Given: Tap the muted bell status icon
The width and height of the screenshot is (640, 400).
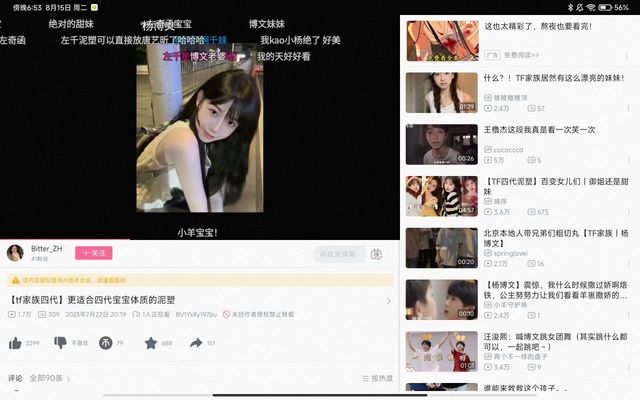Looking at the screenshot, I should click(580, 7).
